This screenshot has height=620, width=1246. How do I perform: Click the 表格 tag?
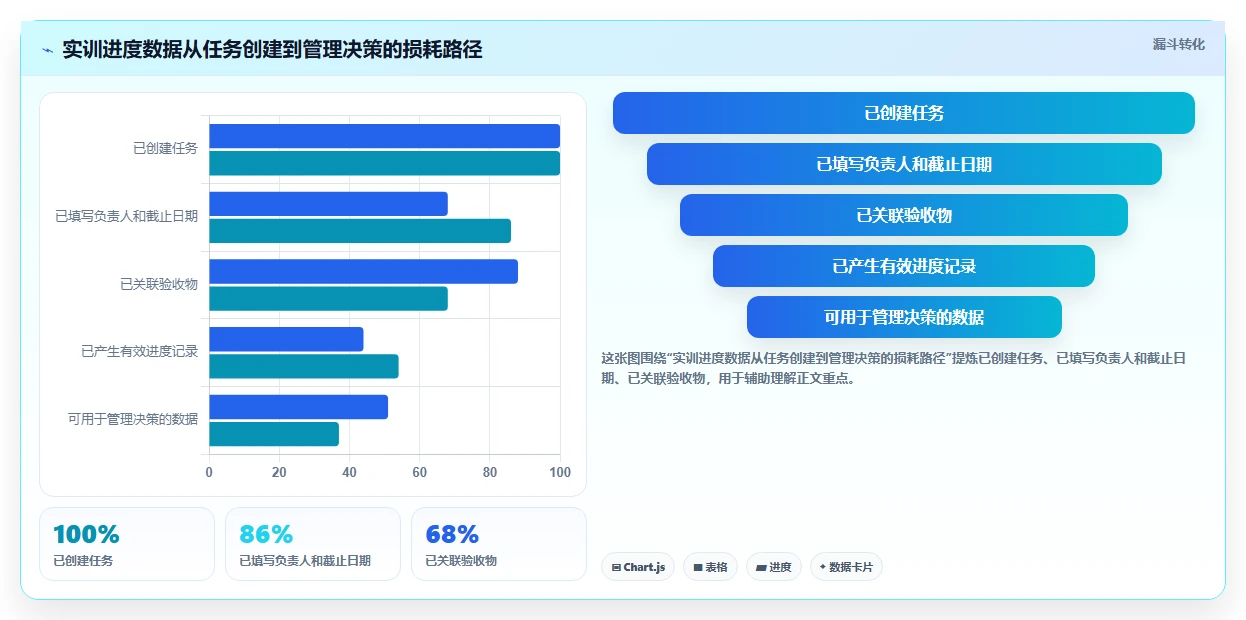[x=710, y=567]
